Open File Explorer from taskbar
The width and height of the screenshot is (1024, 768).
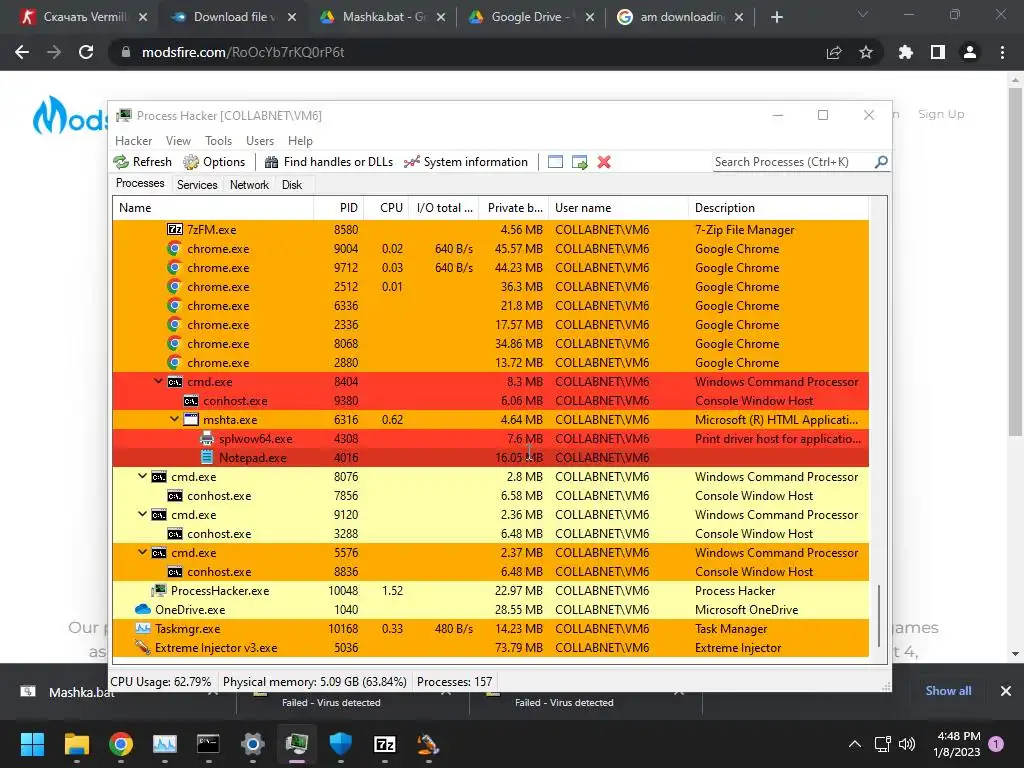click(x=76, y=744)
